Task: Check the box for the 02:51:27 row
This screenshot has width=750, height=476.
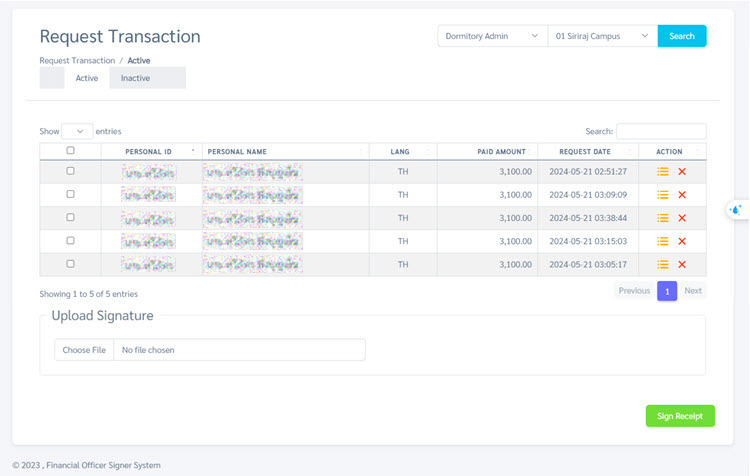Action: [x=70, y=171]
